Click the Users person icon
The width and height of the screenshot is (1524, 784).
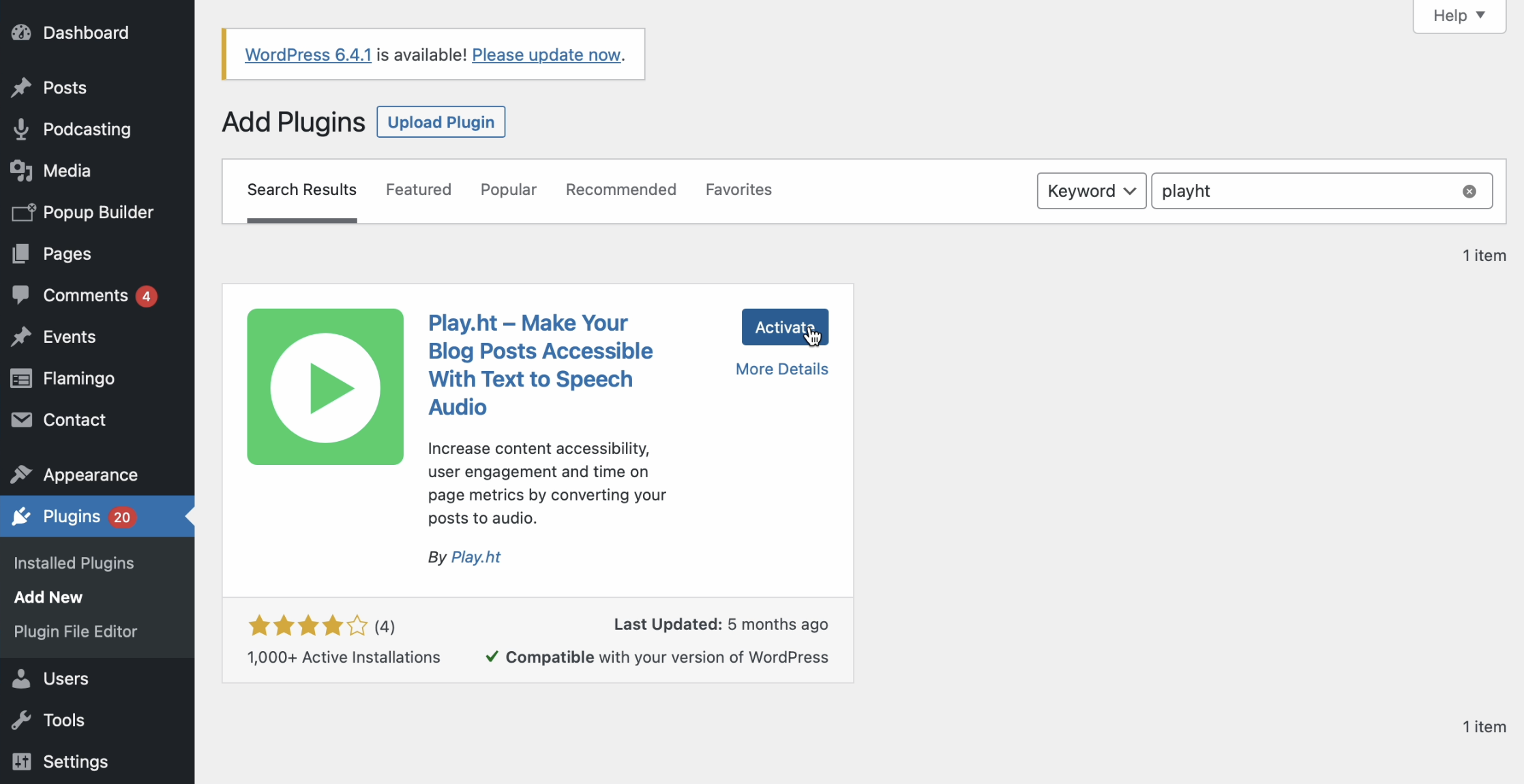pyautogui.click(x=21, y=678)
